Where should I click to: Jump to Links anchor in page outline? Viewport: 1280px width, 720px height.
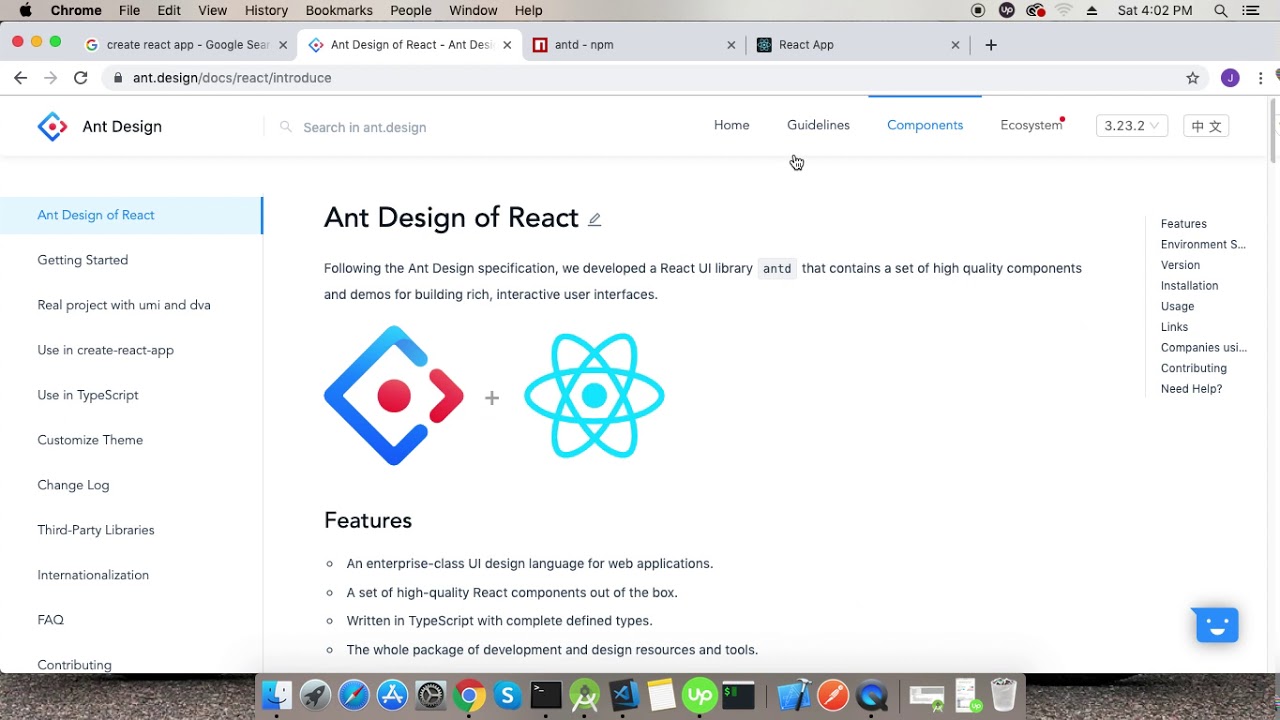click(x=1174, y=327)
